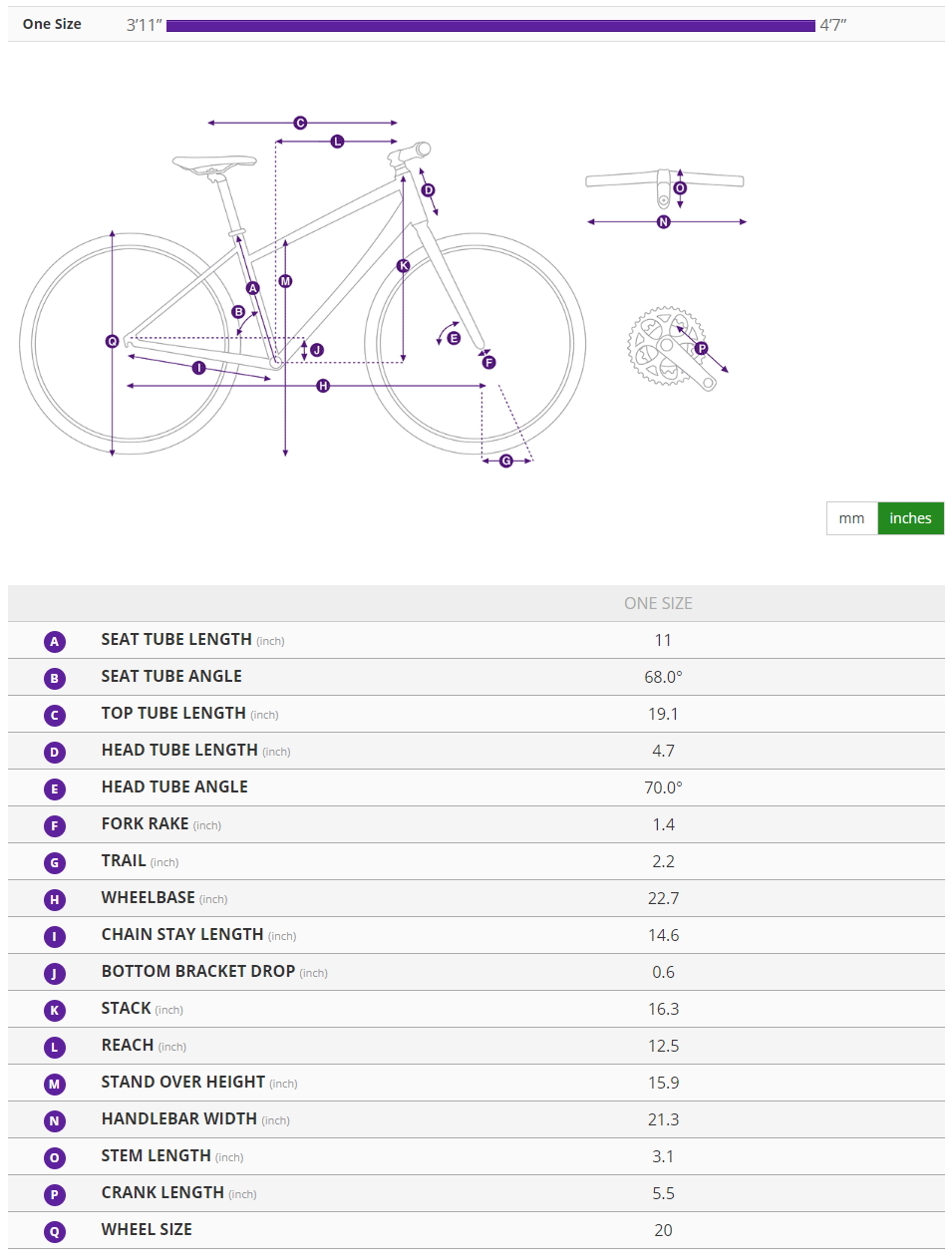Click the C icon for Top Tube Length
Image resolution: width=952 pixels, height=1258 pixels.
tap(55, 716)
